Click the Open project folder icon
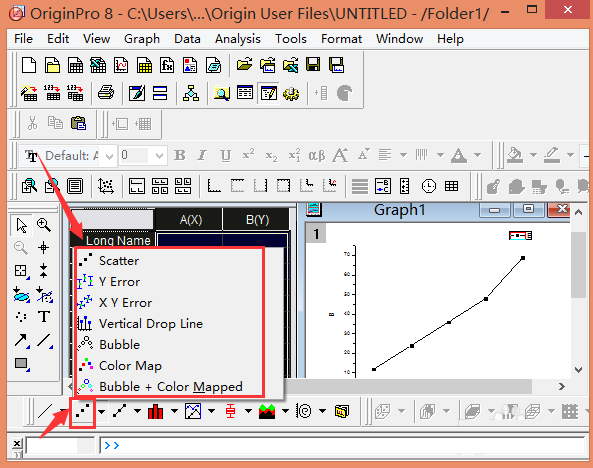The height and width of the screenshot is (468, 593). (244, 65)
